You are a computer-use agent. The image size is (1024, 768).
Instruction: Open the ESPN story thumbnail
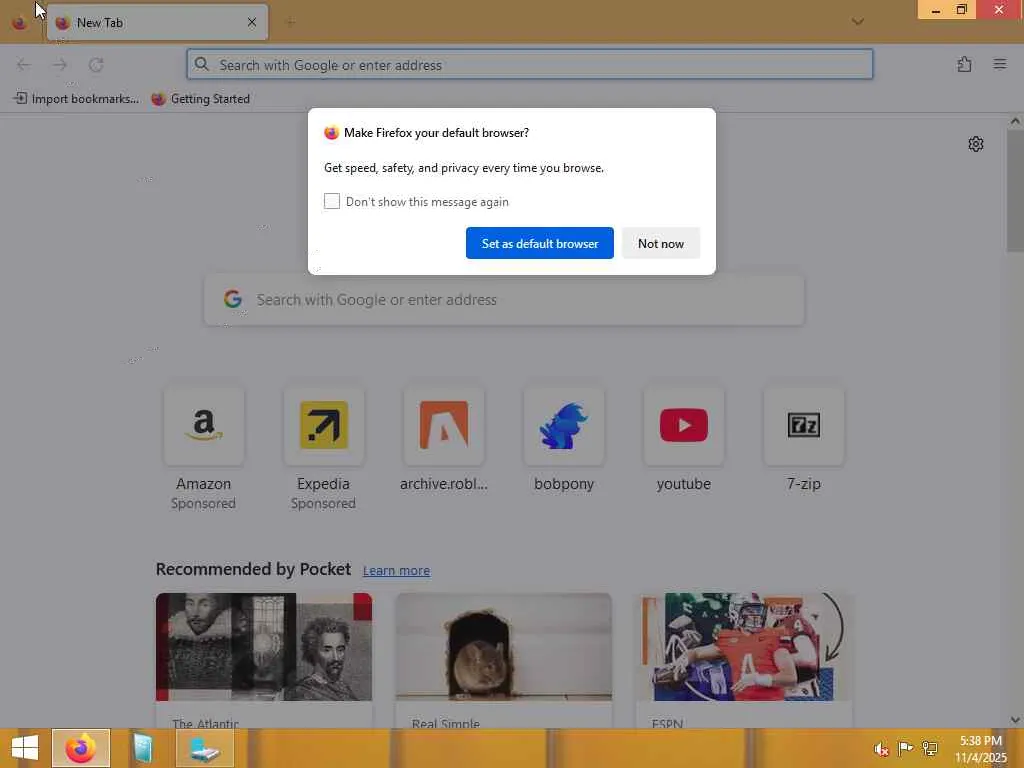[x=744, y=647]
